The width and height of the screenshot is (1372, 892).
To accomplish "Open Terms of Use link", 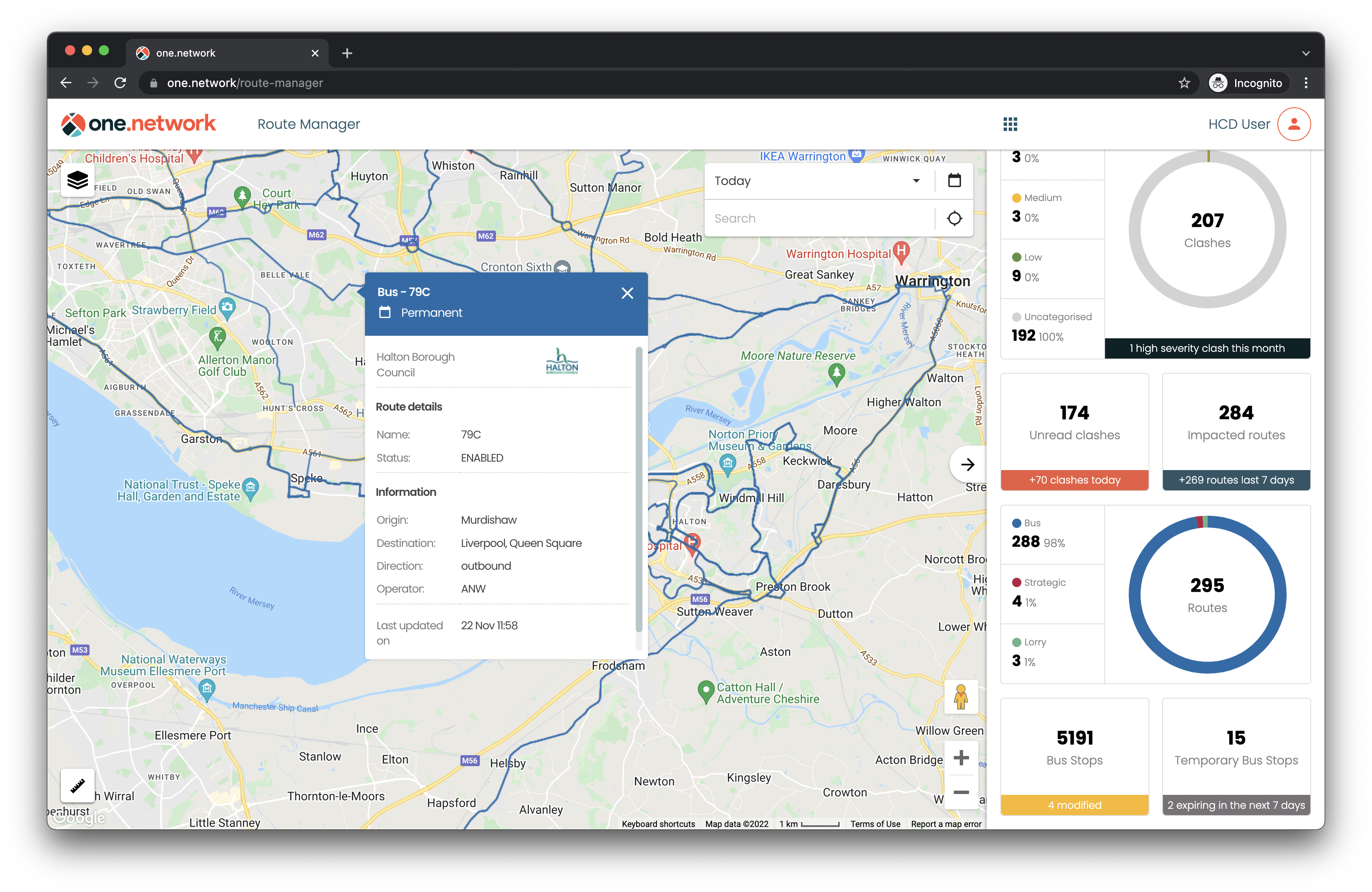I will pyautogui.click(x=874, y=824).
